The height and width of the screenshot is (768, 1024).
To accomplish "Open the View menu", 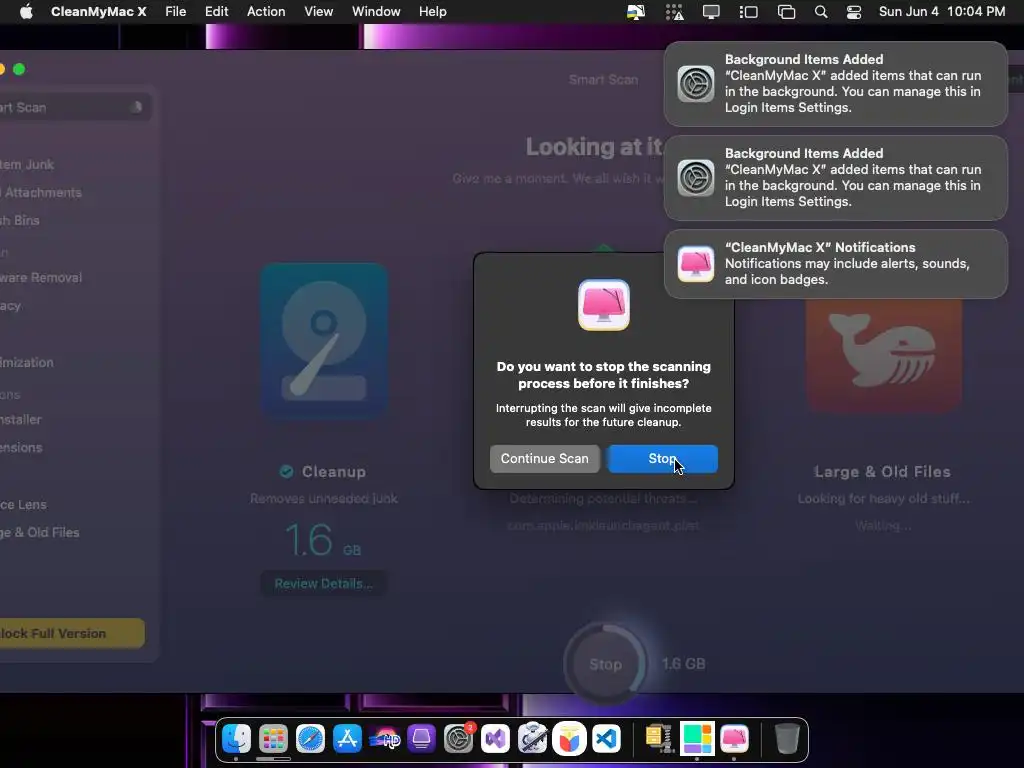I will tap(318, 12).
